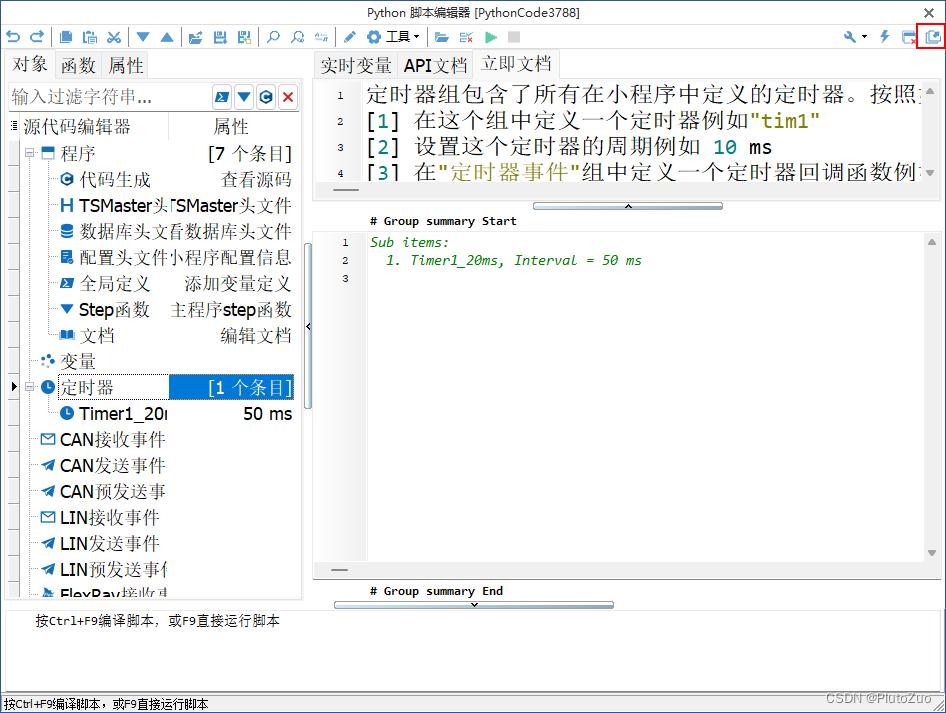Click the close window panel icon

click(x=908, y=37)
